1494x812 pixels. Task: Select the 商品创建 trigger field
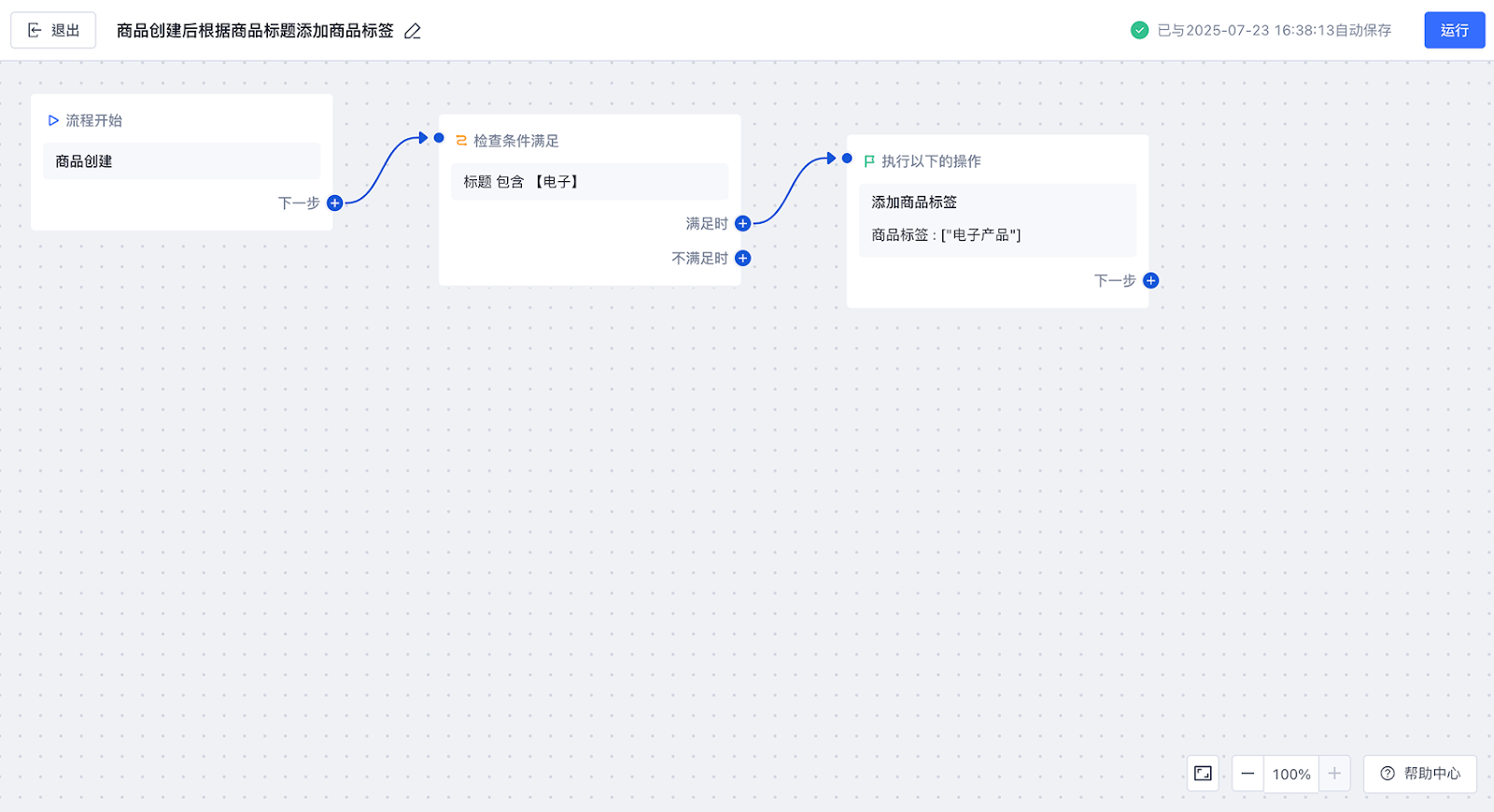[181, 161]
